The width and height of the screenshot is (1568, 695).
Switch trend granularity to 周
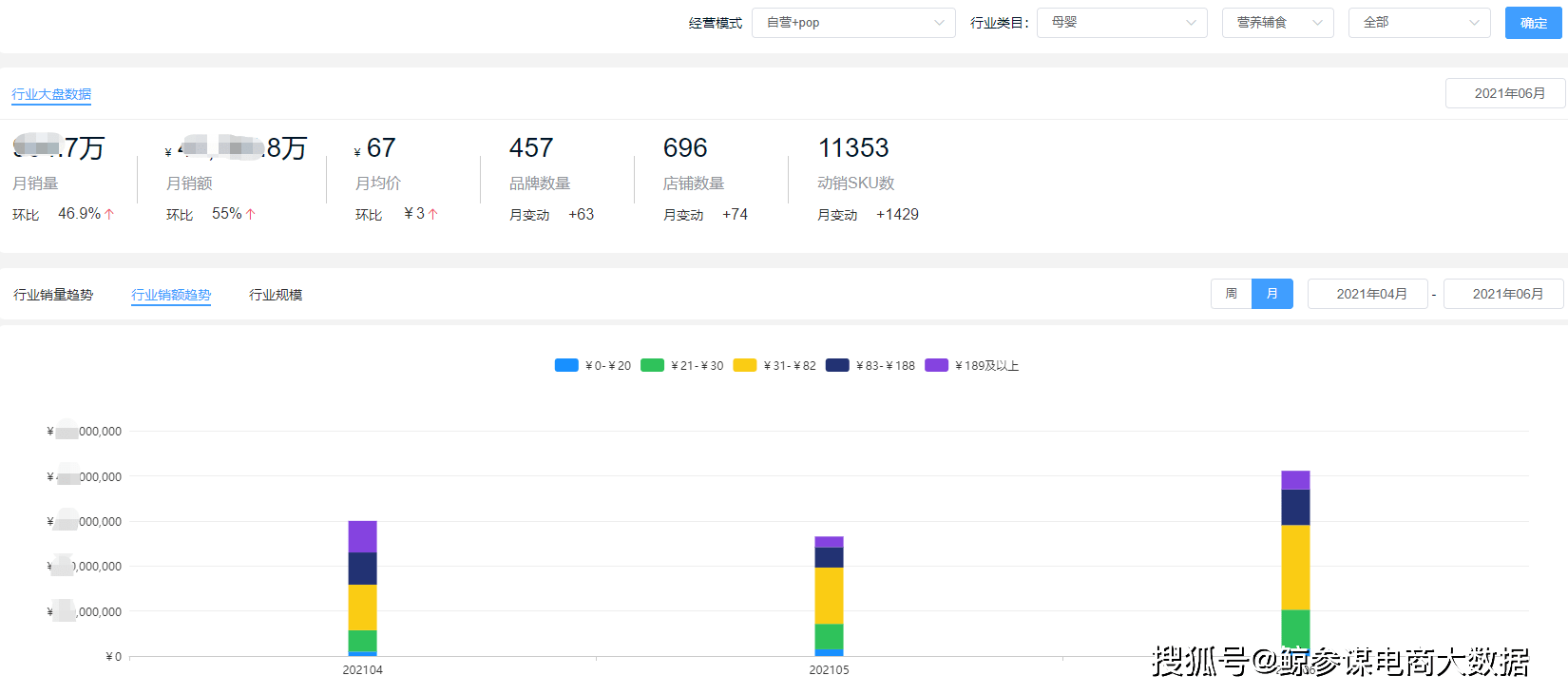(x=1232, y=294)
